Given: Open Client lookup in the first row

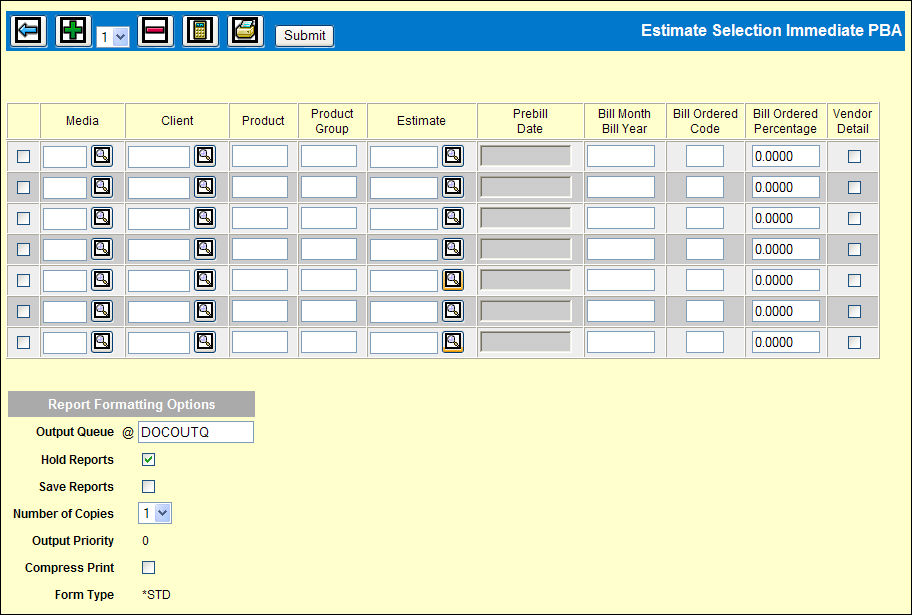Looking at the screenshot, I should pyautogui.click(x=205, y=156).
